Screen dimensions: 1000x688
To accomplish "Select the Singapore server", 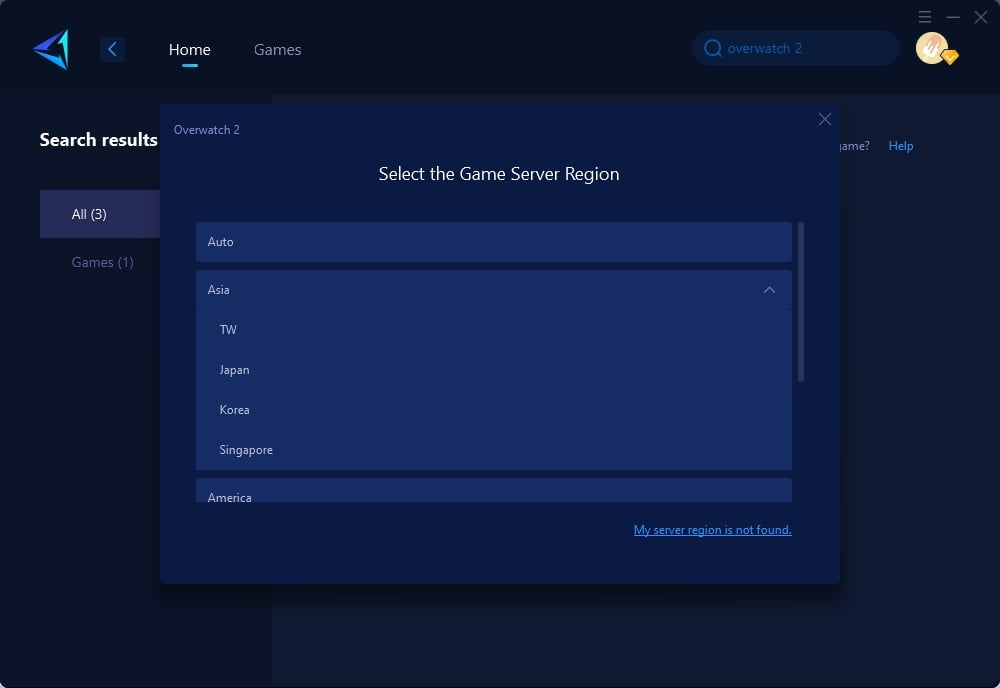I will pos(494,450).
